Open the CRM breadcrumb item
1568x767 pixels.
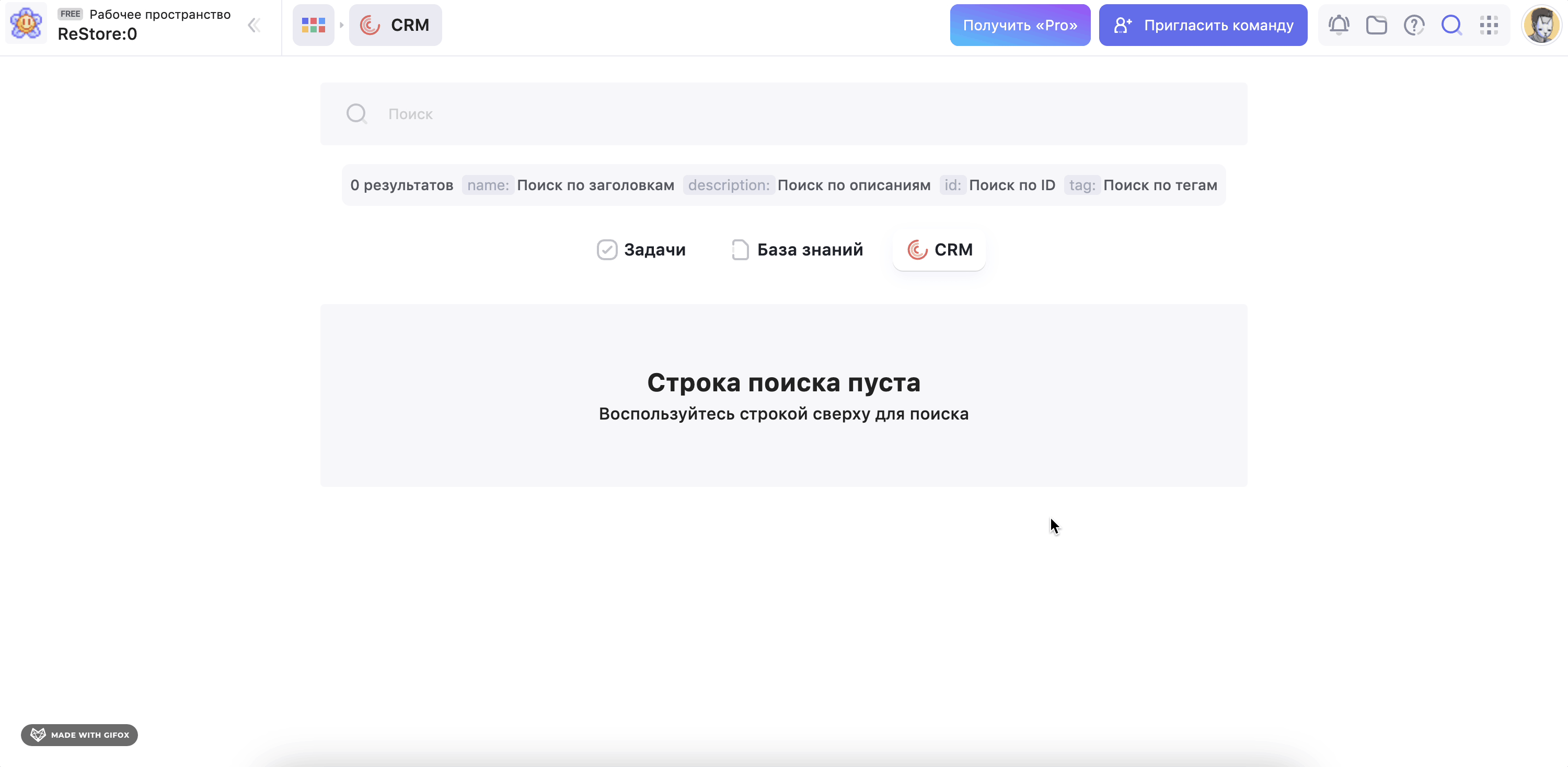click(396, 25)
